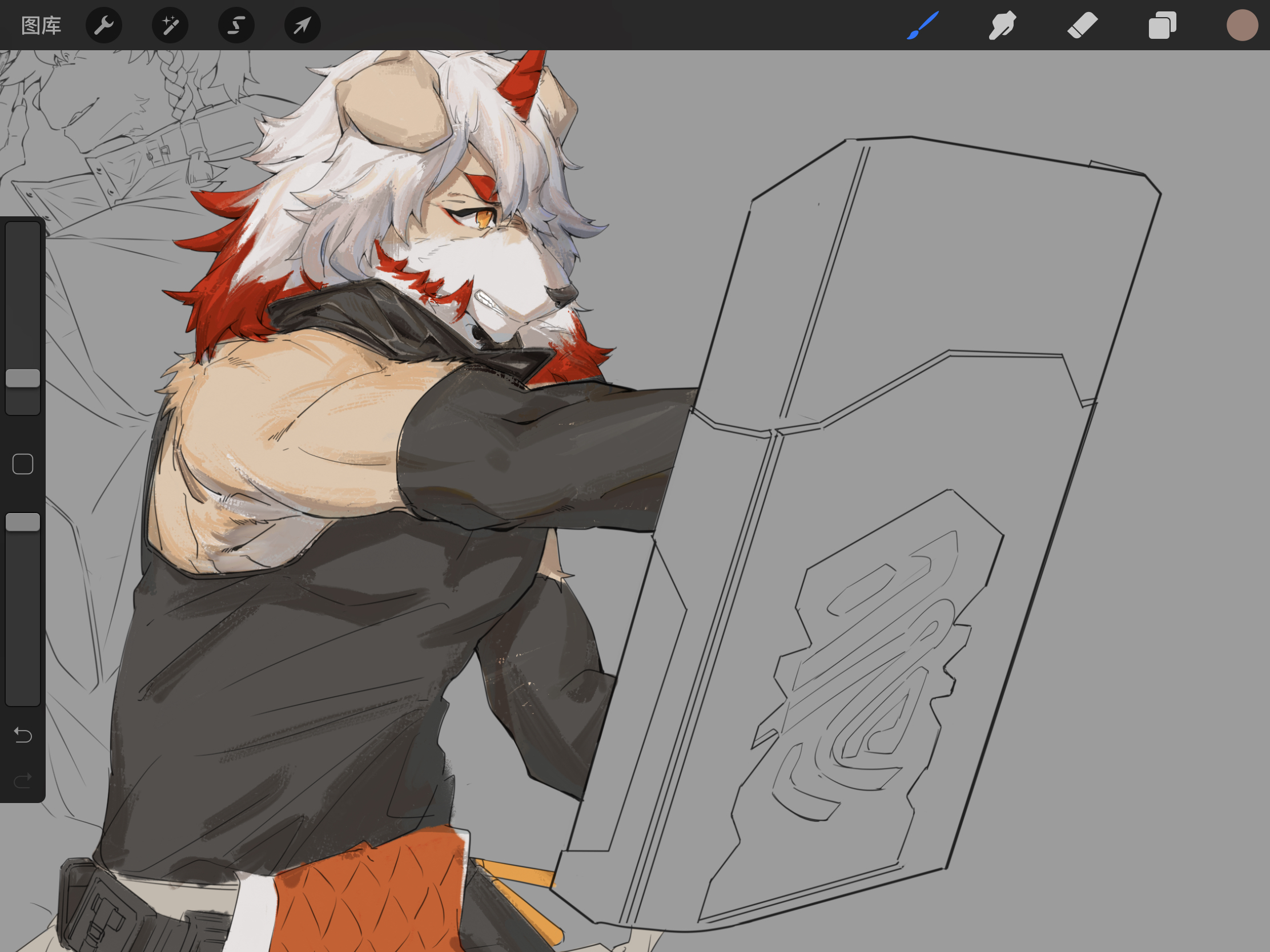Open the Layers panel
Image resolution: width=1270 pixels, height=952 pixels.
[1162, 25]
